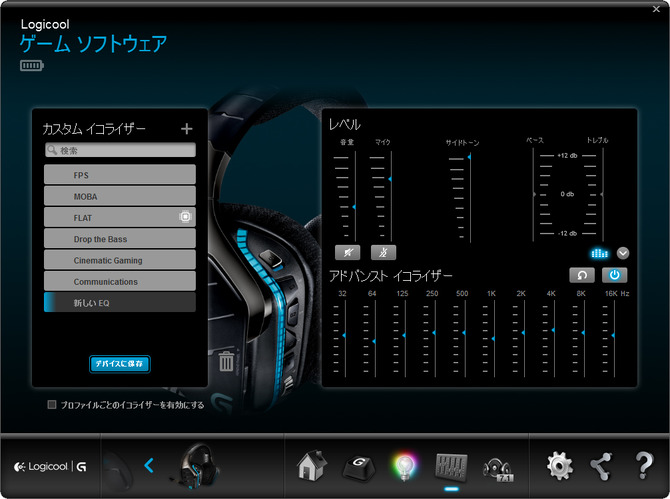The image size is (670, 499).
Task: Select the MOBA equalizer preset
Action: point(120,196)
